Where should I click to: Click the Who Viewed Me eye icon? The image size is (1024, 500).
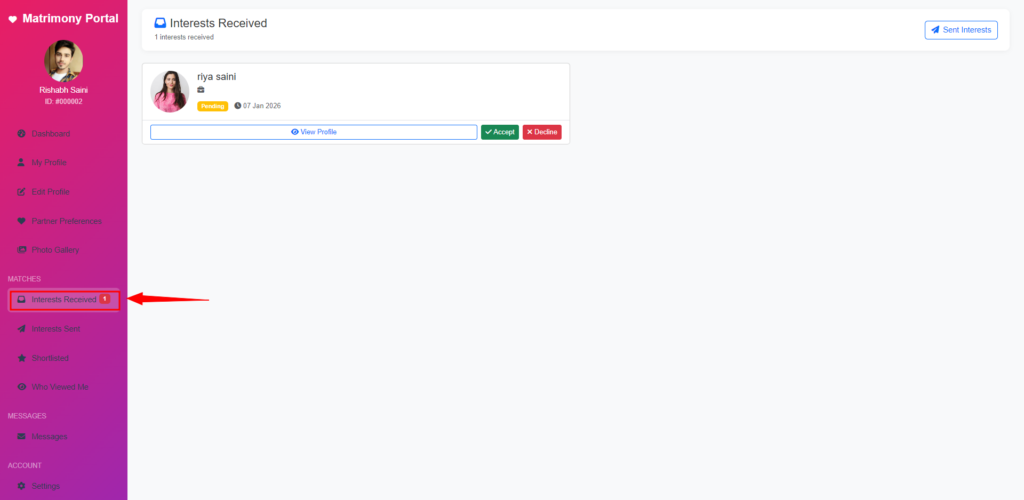tap(21, 387)
